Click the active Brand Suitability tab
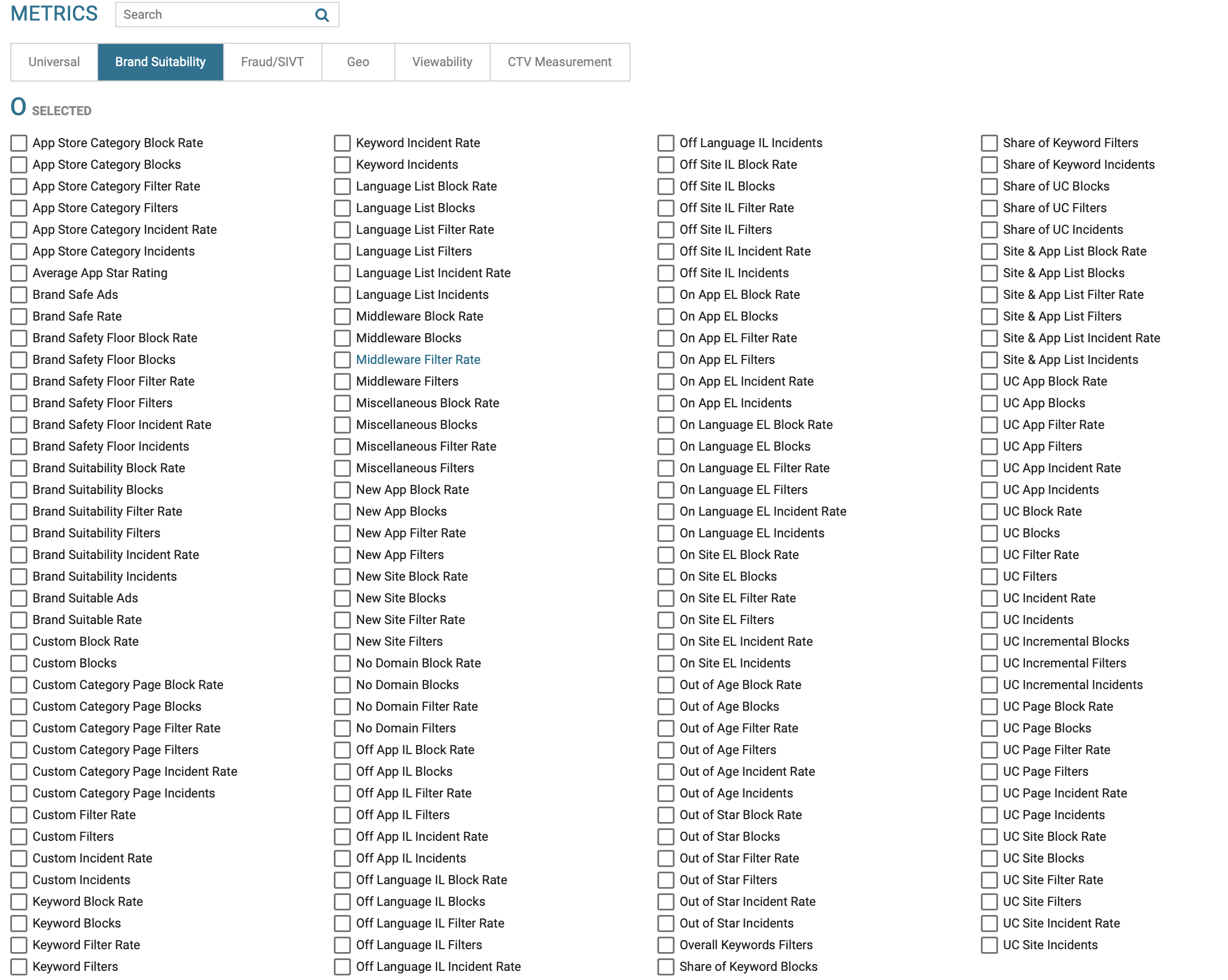Image resolution: width=1228 pixels, height=980 pixels. (160, 62)
